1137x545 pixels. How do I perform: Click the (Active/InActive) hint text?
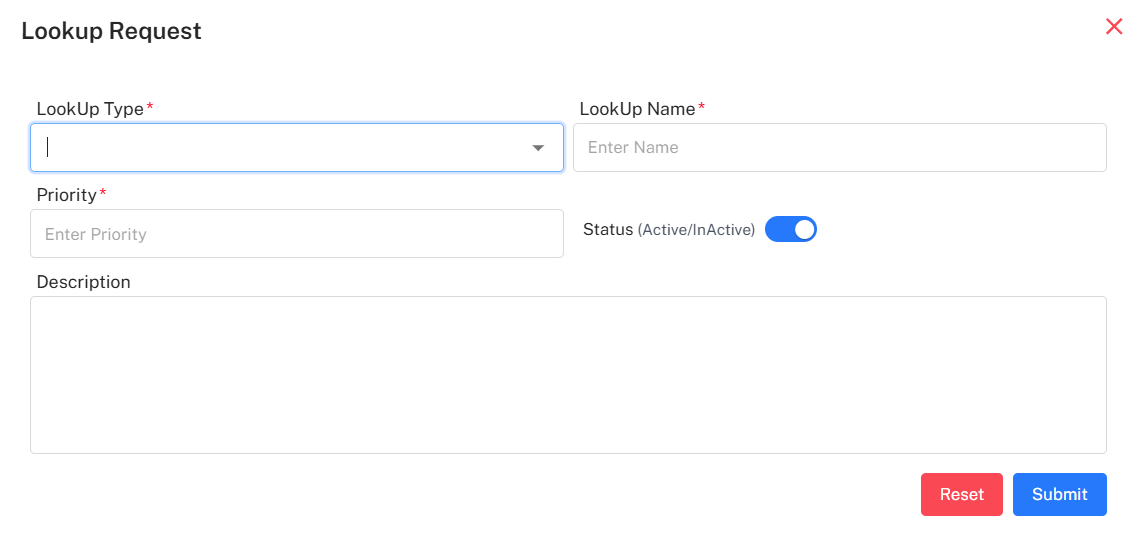pyautogui.click(x=696, y=230)
